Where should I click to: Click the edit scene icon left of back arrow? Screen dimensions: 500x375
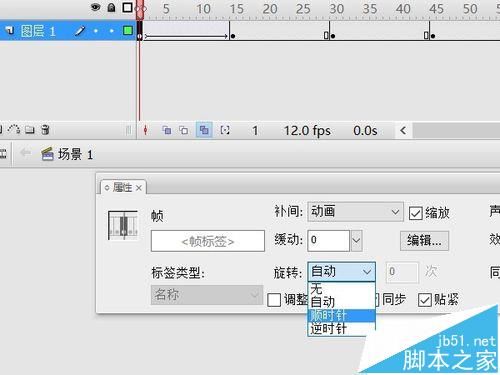[x=3, y=154]
